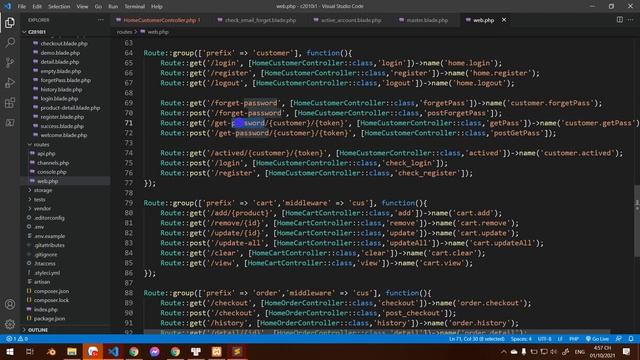Click Spaces: 4 indentation in status bar
The image size is (640, 360).
click(521, 339)
